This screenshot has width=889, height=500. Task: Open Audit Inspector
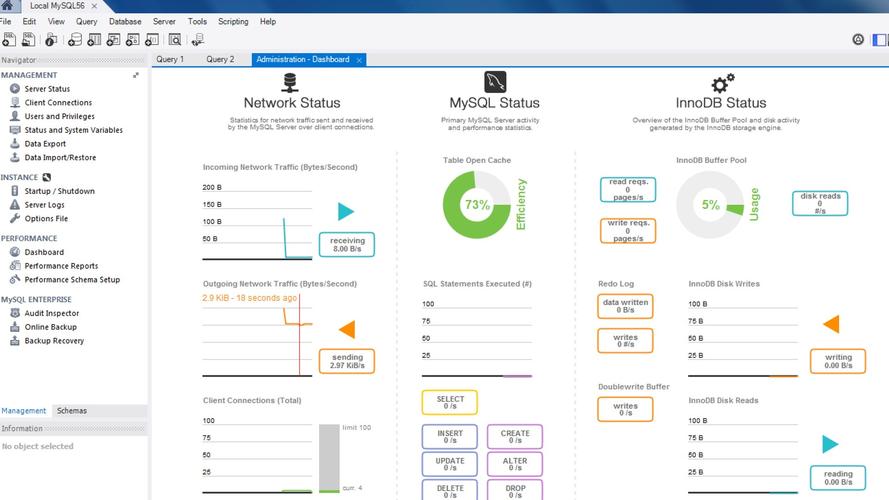52,313
